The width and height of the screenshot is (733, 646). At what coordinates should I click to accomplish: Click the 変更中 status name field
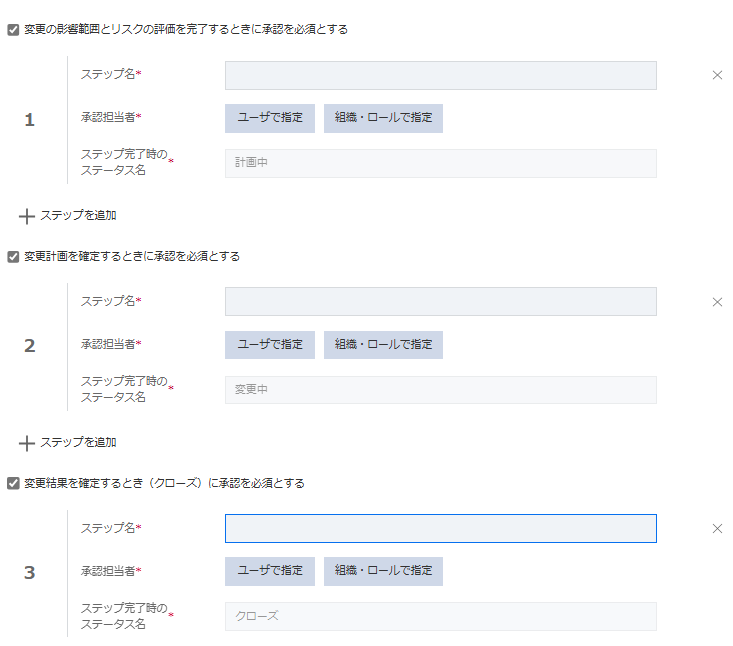click(440, 390)
